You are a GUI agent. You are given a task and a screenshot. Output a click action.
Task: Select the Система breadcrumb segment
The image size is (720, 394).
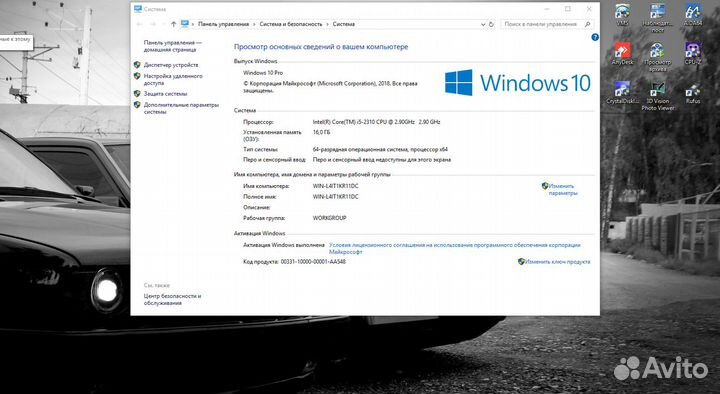coord(343,24)
